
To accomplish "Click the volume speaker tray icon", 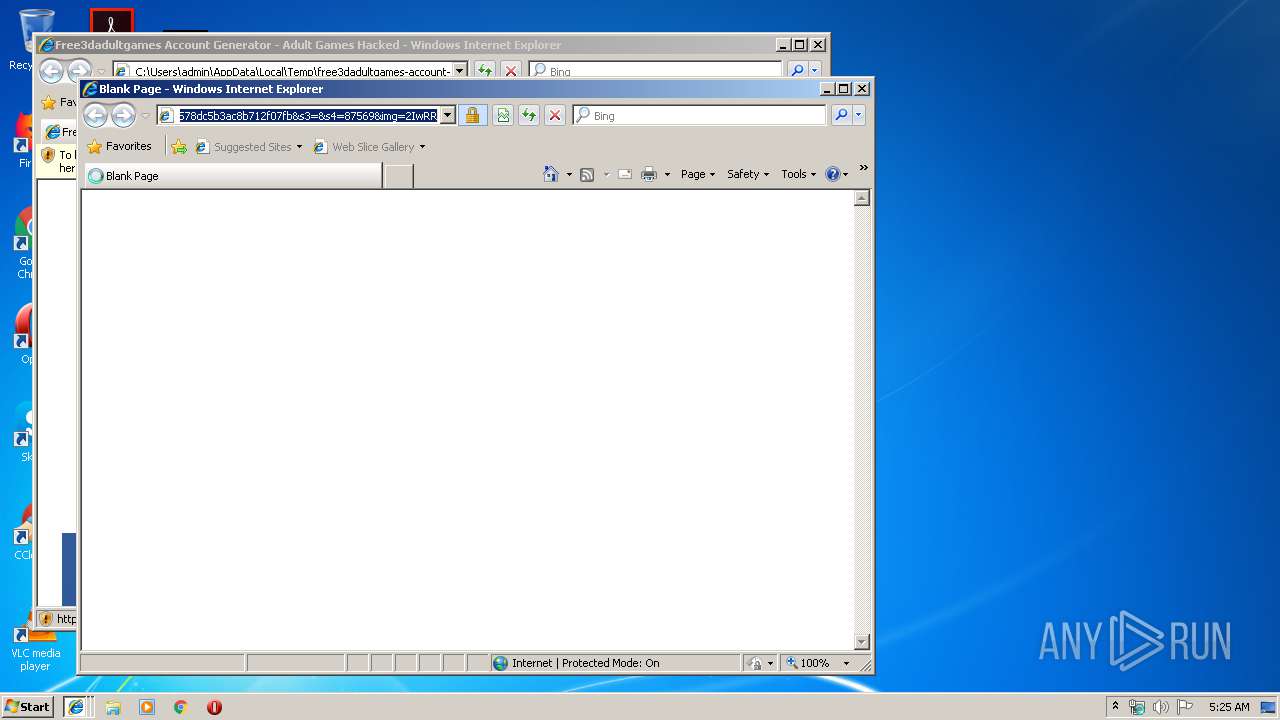I will tap(1161, 707).
